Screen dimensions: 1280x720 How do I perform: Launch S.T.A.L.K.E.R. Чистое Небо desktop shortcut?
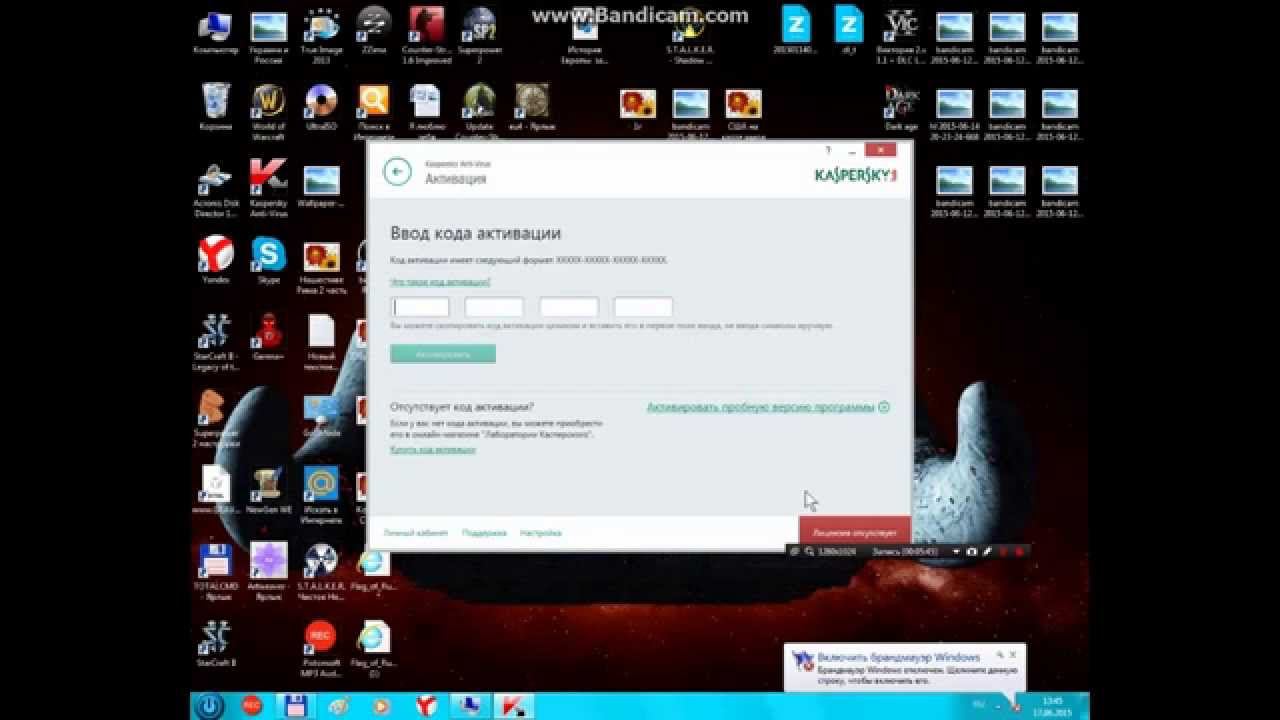[x=321, y=572]
